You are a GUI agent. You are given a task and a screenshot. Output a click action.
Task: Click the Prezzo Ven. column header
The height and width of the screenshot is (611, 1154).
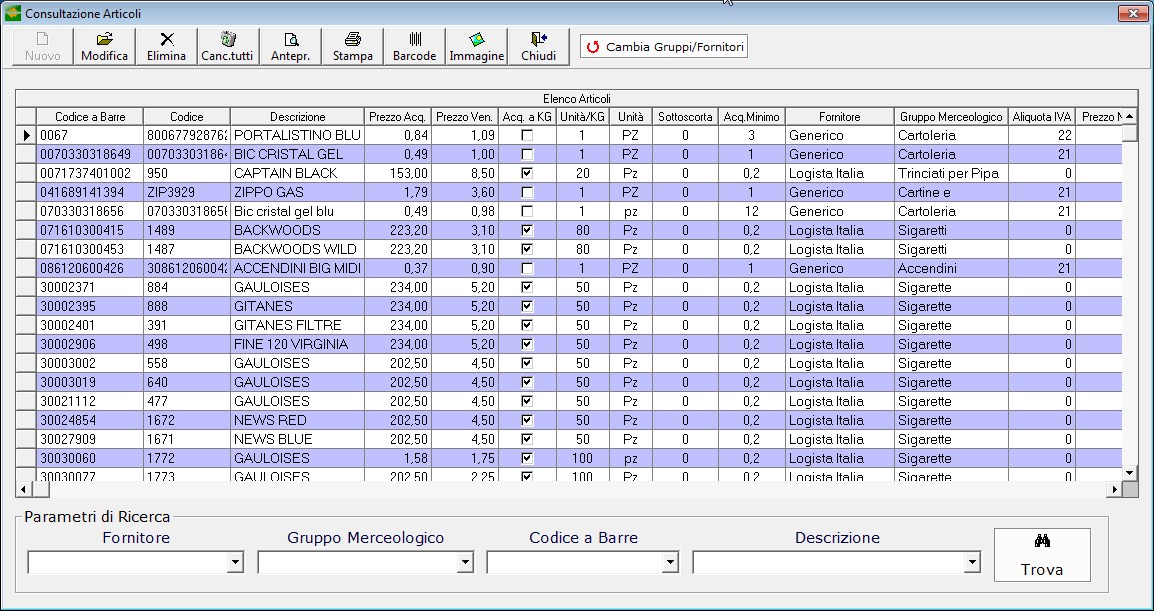click(464, 116)
